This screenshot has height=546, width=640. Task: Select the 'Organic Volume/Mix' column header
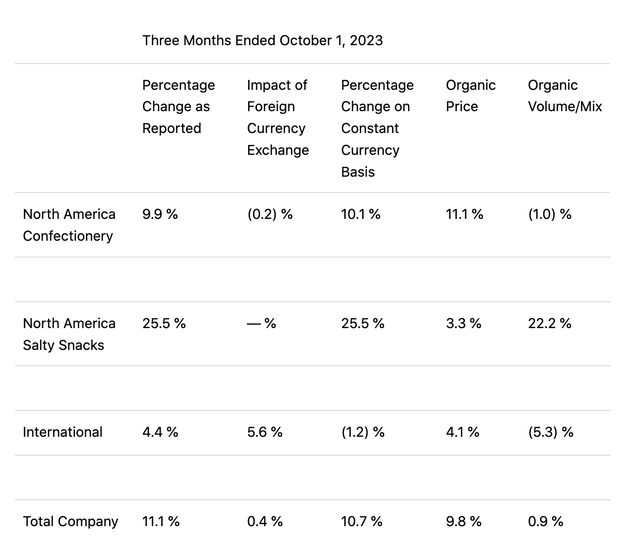[x=564, y=96]
